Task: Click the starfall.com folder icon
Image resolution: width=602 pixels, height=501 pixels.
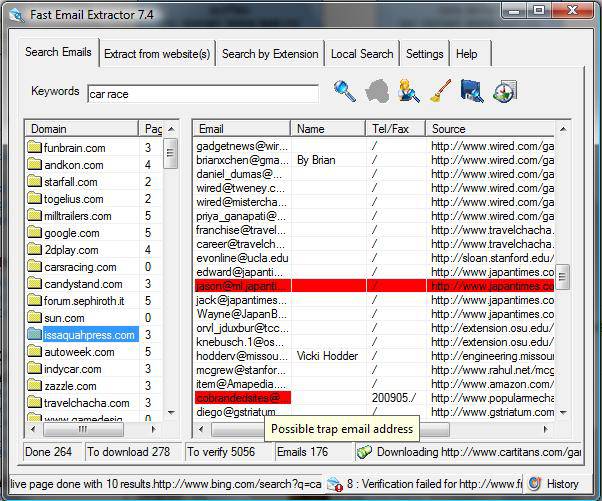Action: 35,181
